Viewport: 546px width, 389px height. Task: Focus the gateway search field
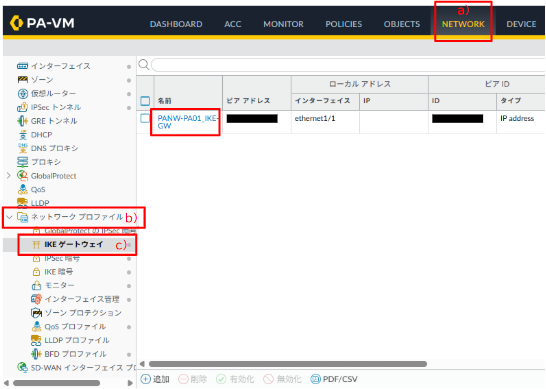[348, 65]
